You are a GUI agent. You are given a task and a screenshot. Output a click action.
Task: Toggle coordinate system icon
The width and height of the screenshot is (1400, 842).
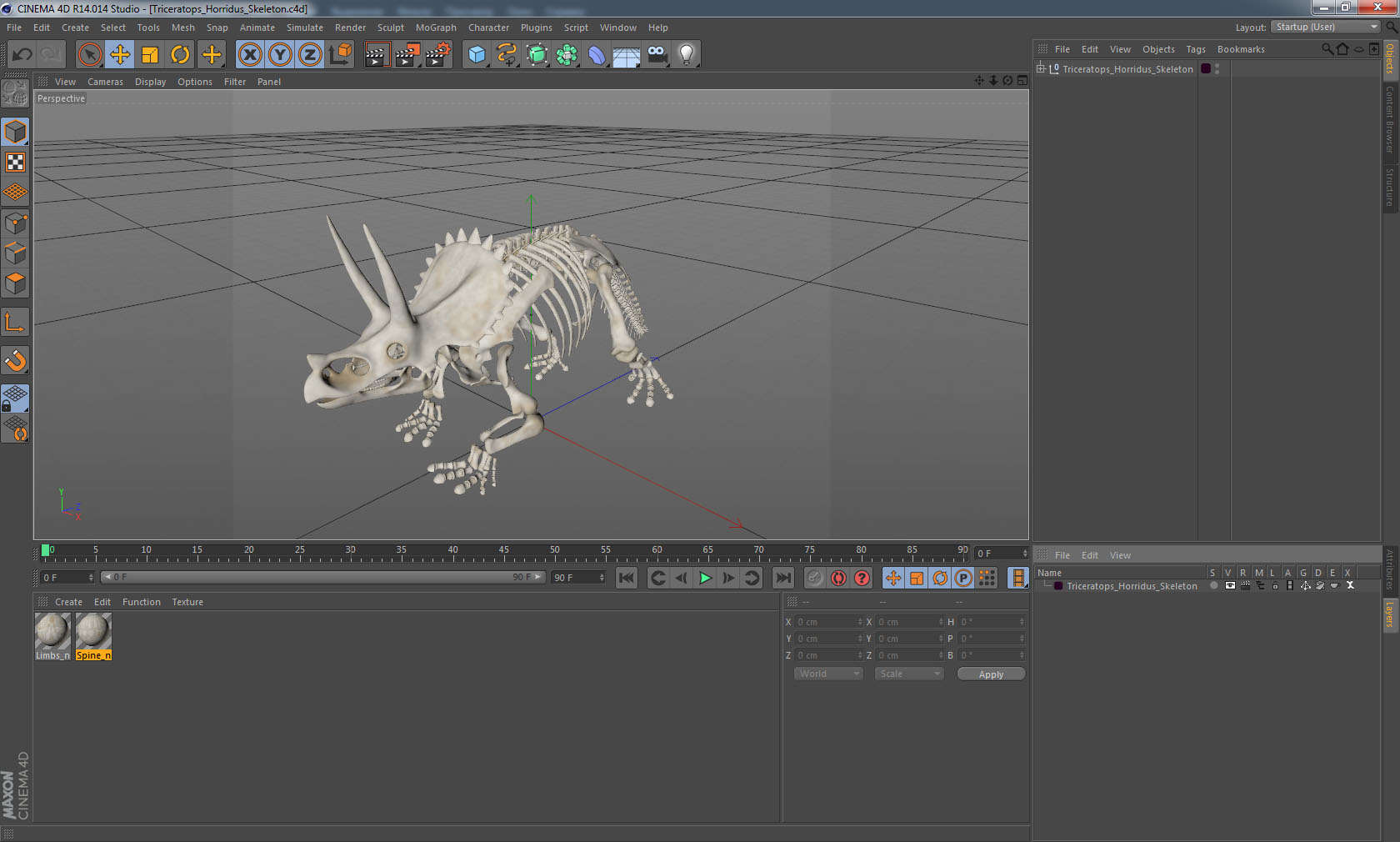(x=340, y=55)
